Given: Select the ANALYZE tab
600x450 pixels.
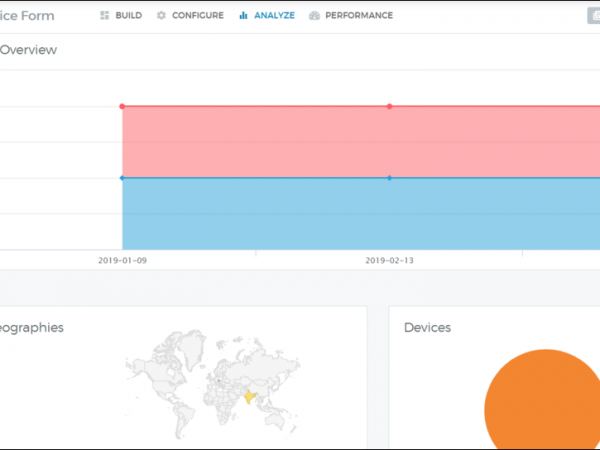Looking at the screenshot, I should [x=273, y=16].
